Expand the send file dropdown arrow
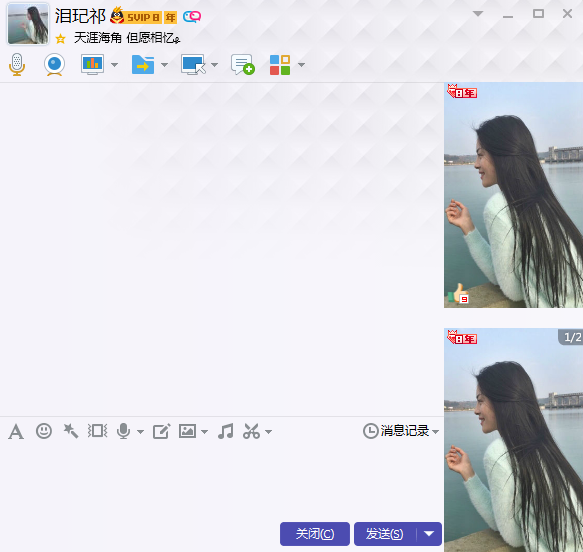Screen dimensions: 583x552 164,65
